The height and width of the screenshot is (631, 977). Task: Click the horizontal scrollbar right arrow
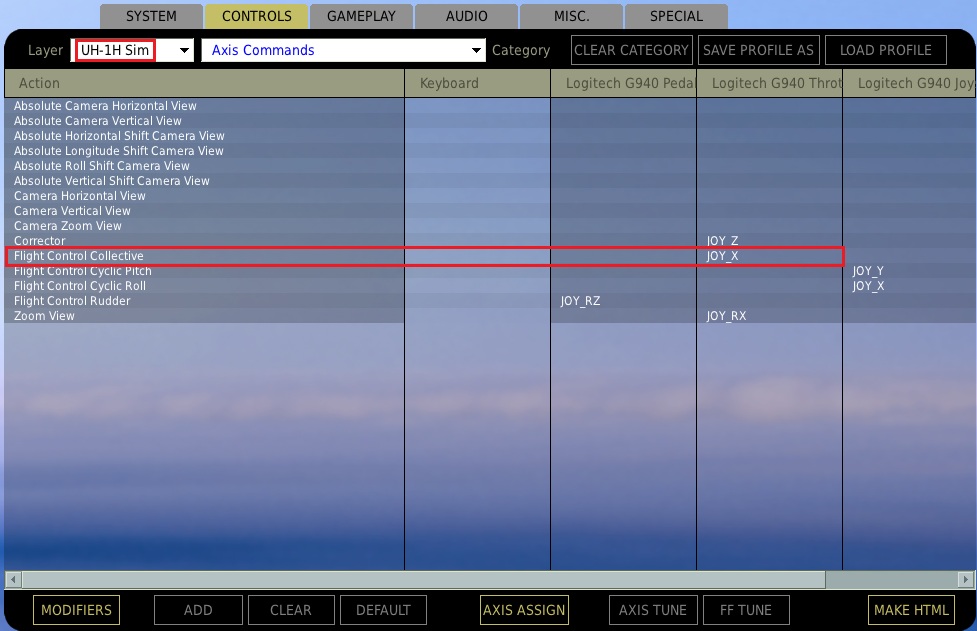pos(965,580)
